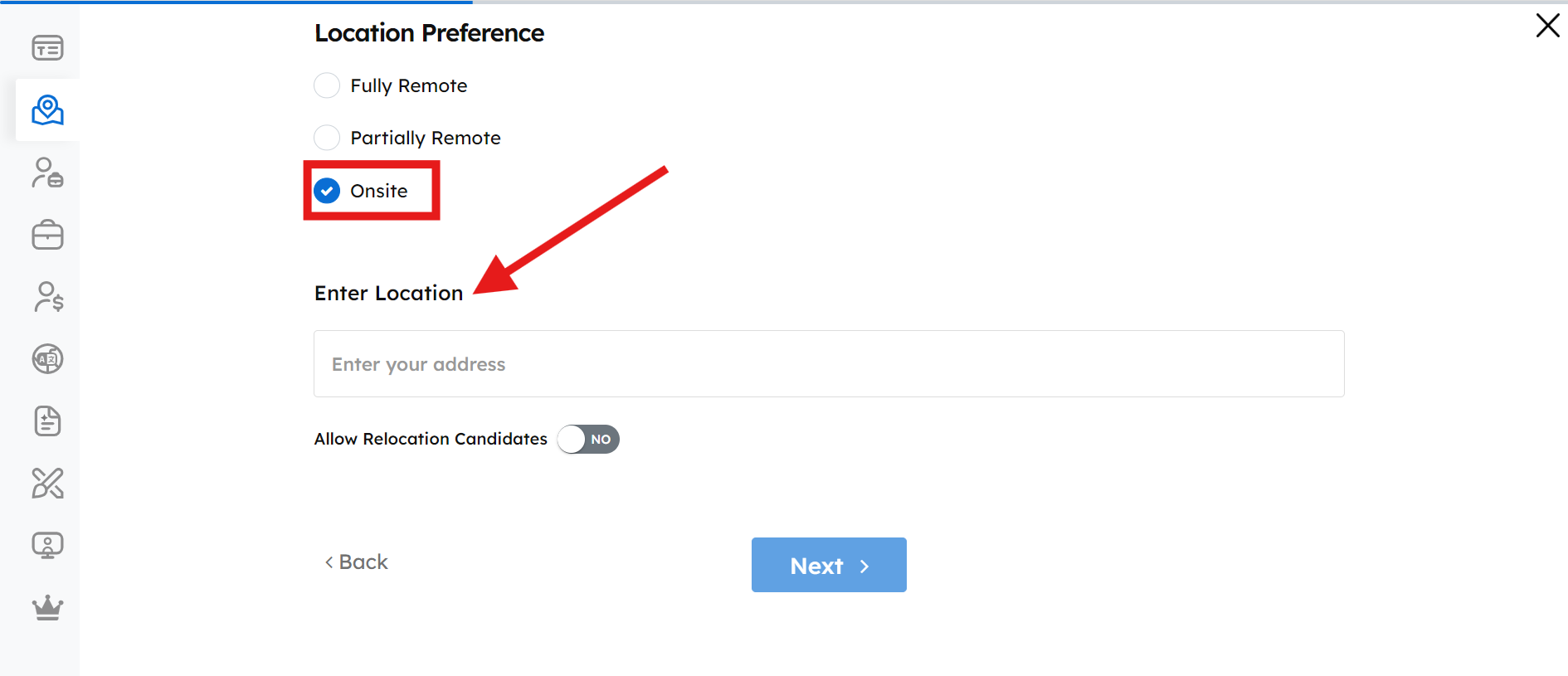Open the monitor with person sidebar icon
The width and height of the screenshot is (1568, 676).
click(x=47, y=545)
